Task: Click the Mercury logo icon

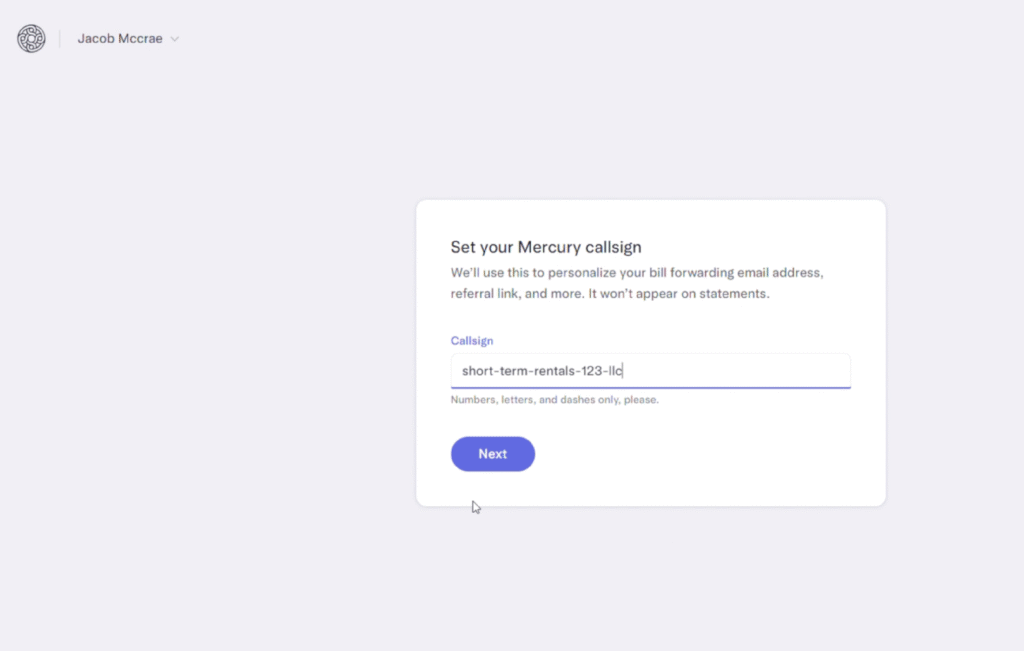Action: [x=31, y=39]
